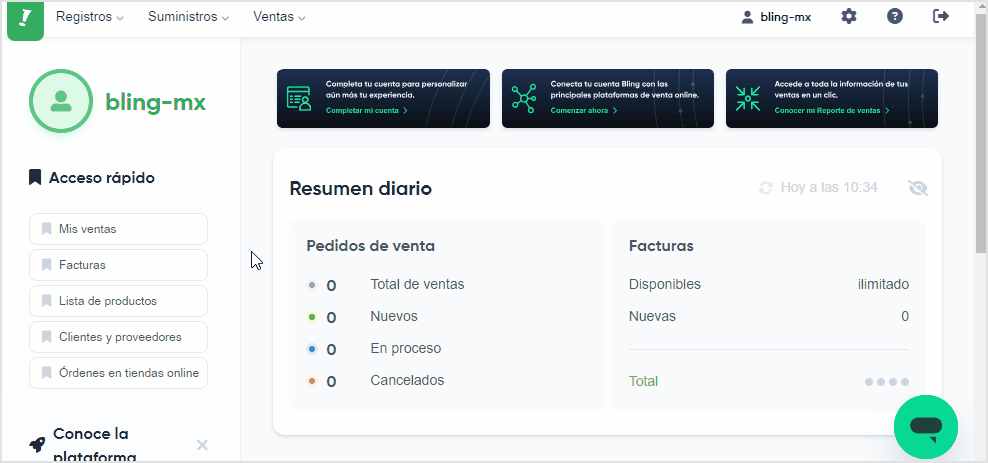988x463 pixels.
Task: Click the logout exit icon
Action: (941, 16)
